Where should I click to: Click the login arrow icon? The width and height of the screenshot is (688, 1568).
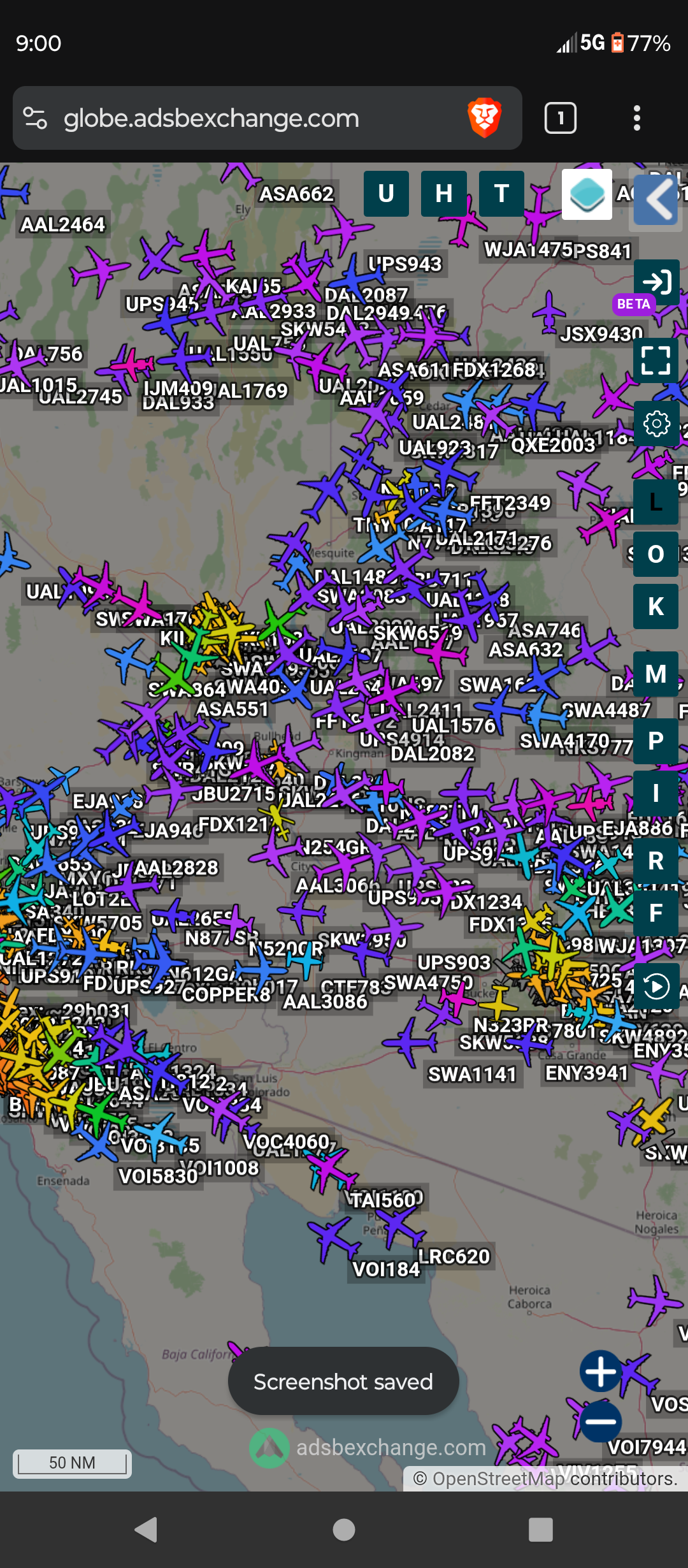657,282
